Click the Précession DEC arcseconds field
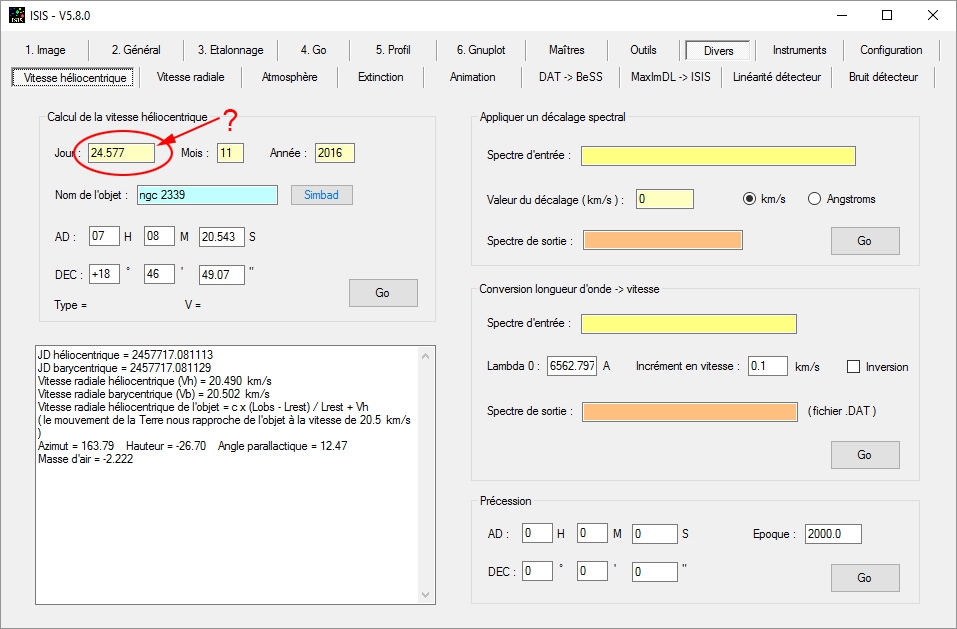The width and height of the screenshot is (957, 629). coord(655,572)
